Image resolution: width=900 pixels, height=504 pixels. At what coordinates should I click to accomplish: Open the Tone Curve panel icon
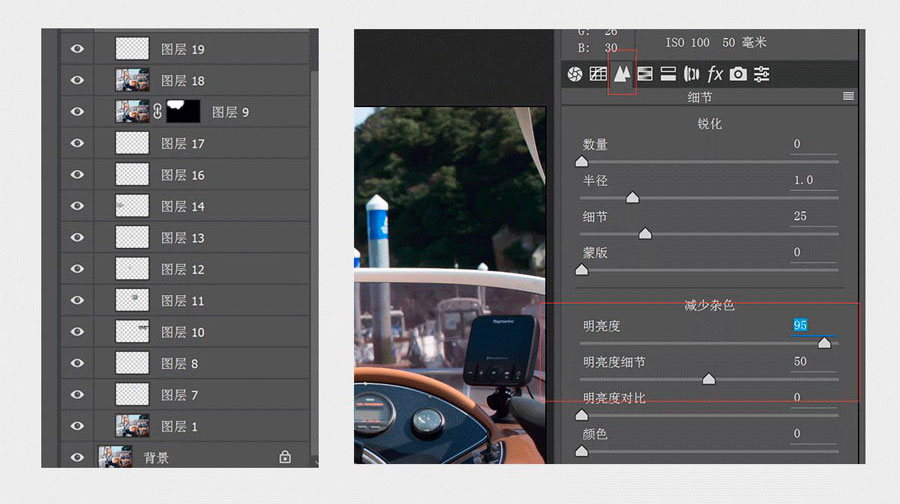point(598,74)
